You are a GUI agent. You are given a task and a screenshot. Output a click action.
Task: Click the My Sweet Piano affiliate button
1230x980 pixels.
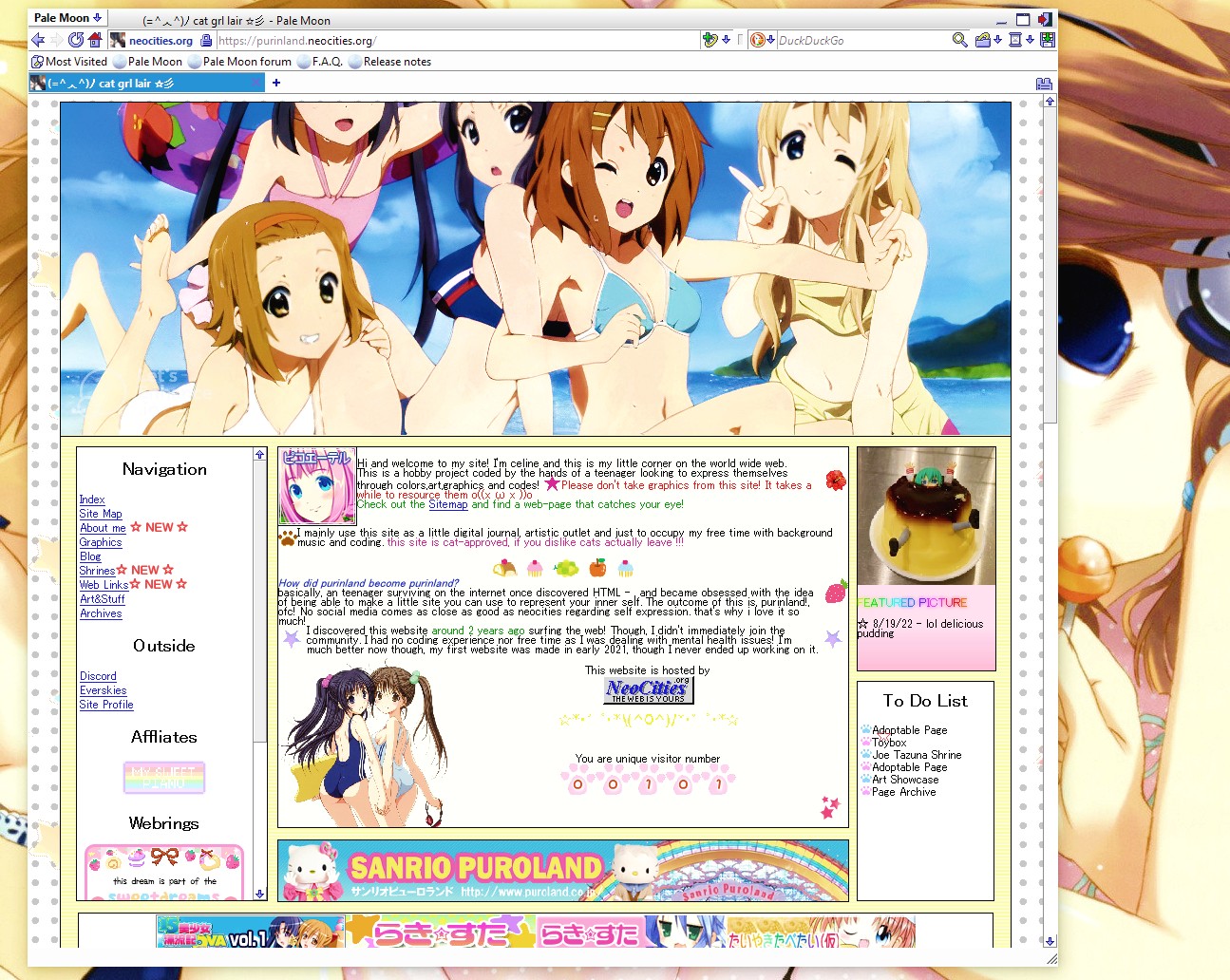click(x=164, y=778)
